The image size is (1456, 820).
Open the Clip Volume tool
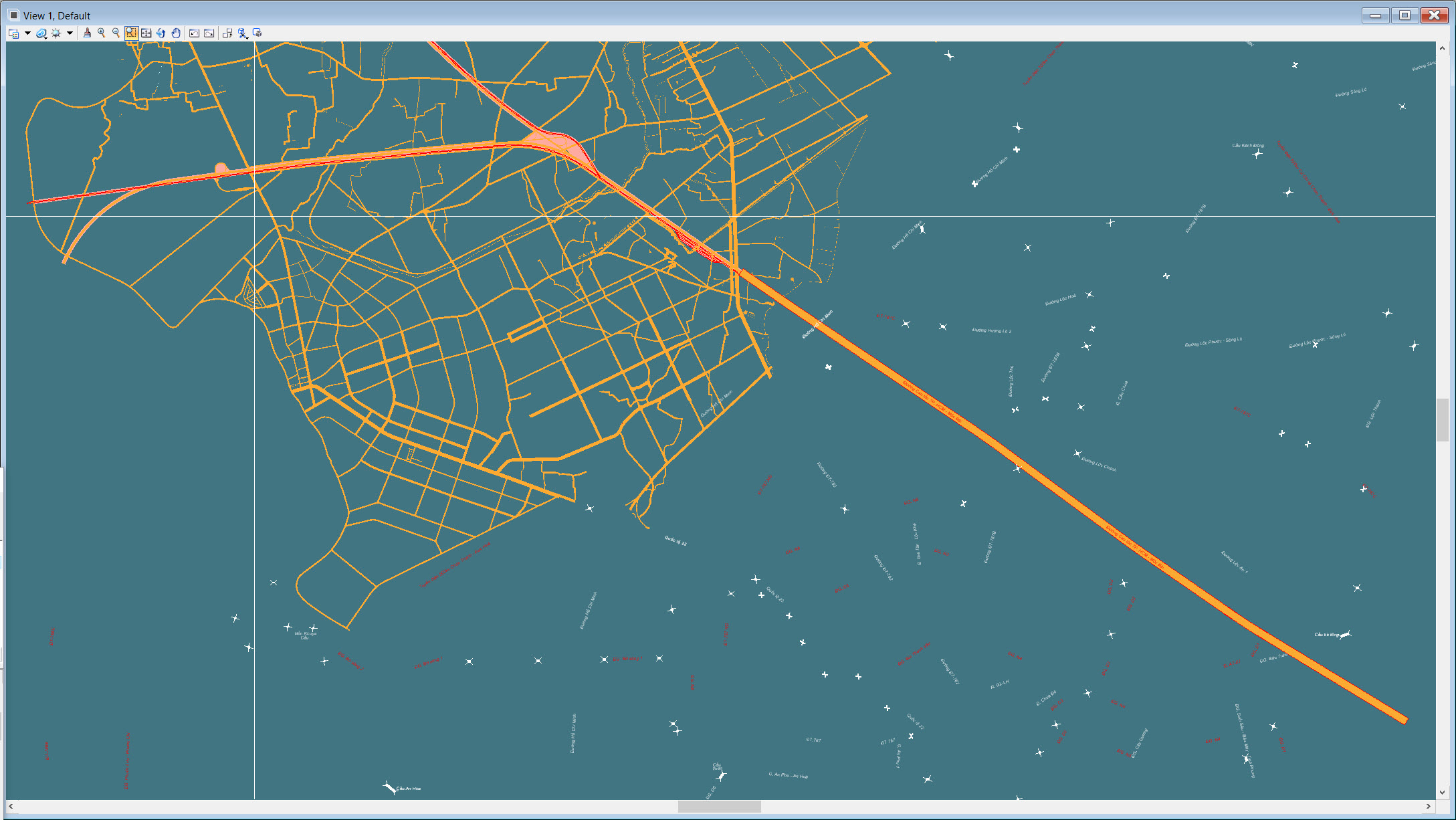coord(243,33)
